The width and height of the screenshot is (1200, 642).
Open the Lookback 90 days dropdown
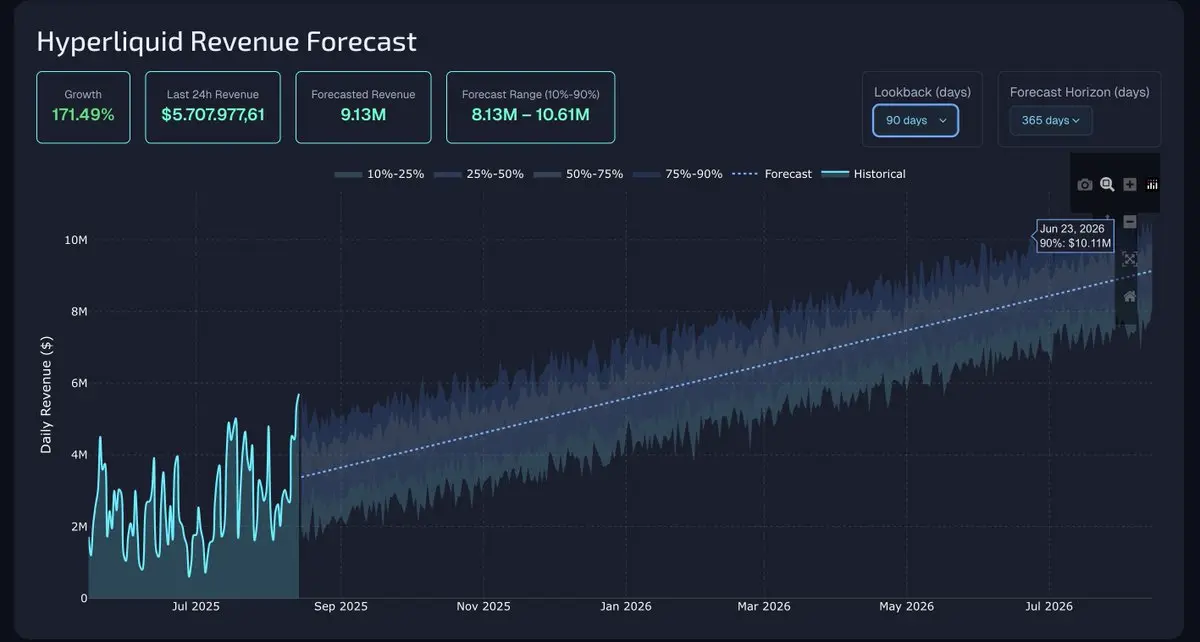(x=916, y=120)
